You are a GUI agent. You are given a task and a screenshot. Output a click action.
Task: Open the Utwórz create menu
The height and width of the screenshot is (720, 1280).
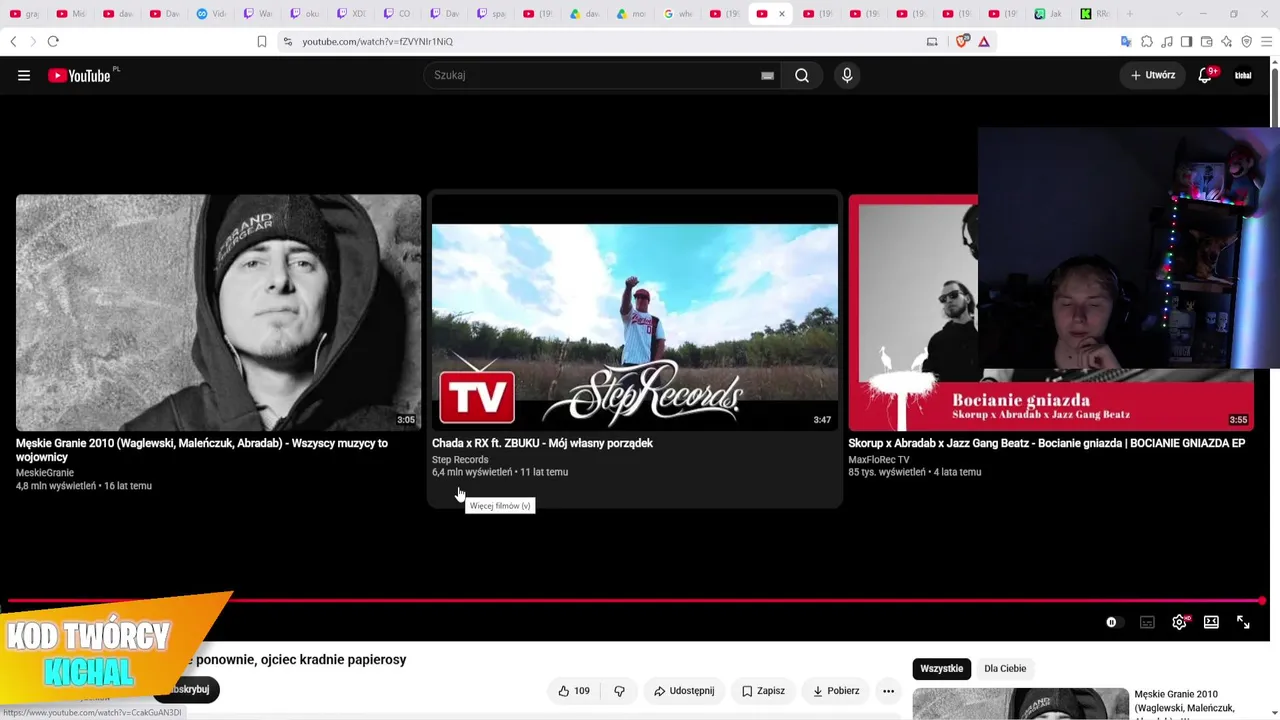pos(1153,75)
